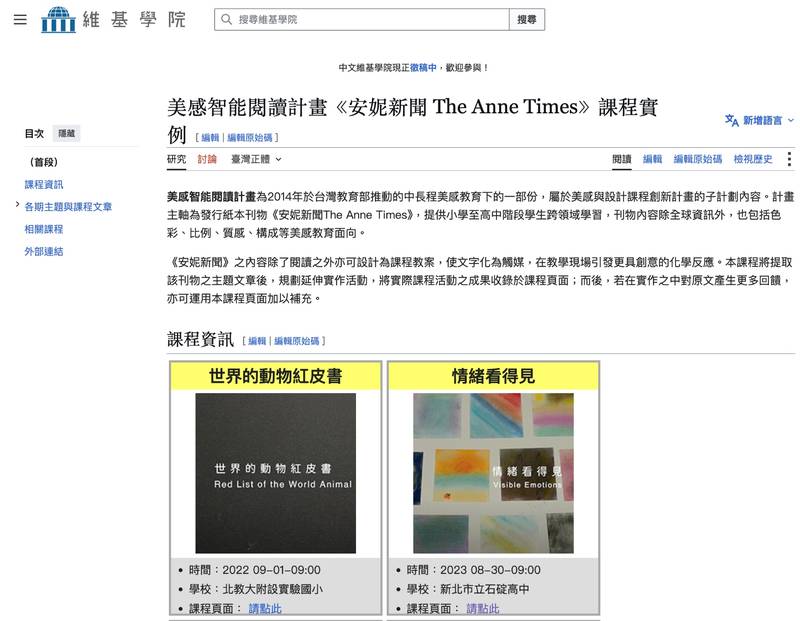Click the 世界的動物紅皮書 yellow card header
800x621 pixels.
pyautogui.click(x=276, y=376)
